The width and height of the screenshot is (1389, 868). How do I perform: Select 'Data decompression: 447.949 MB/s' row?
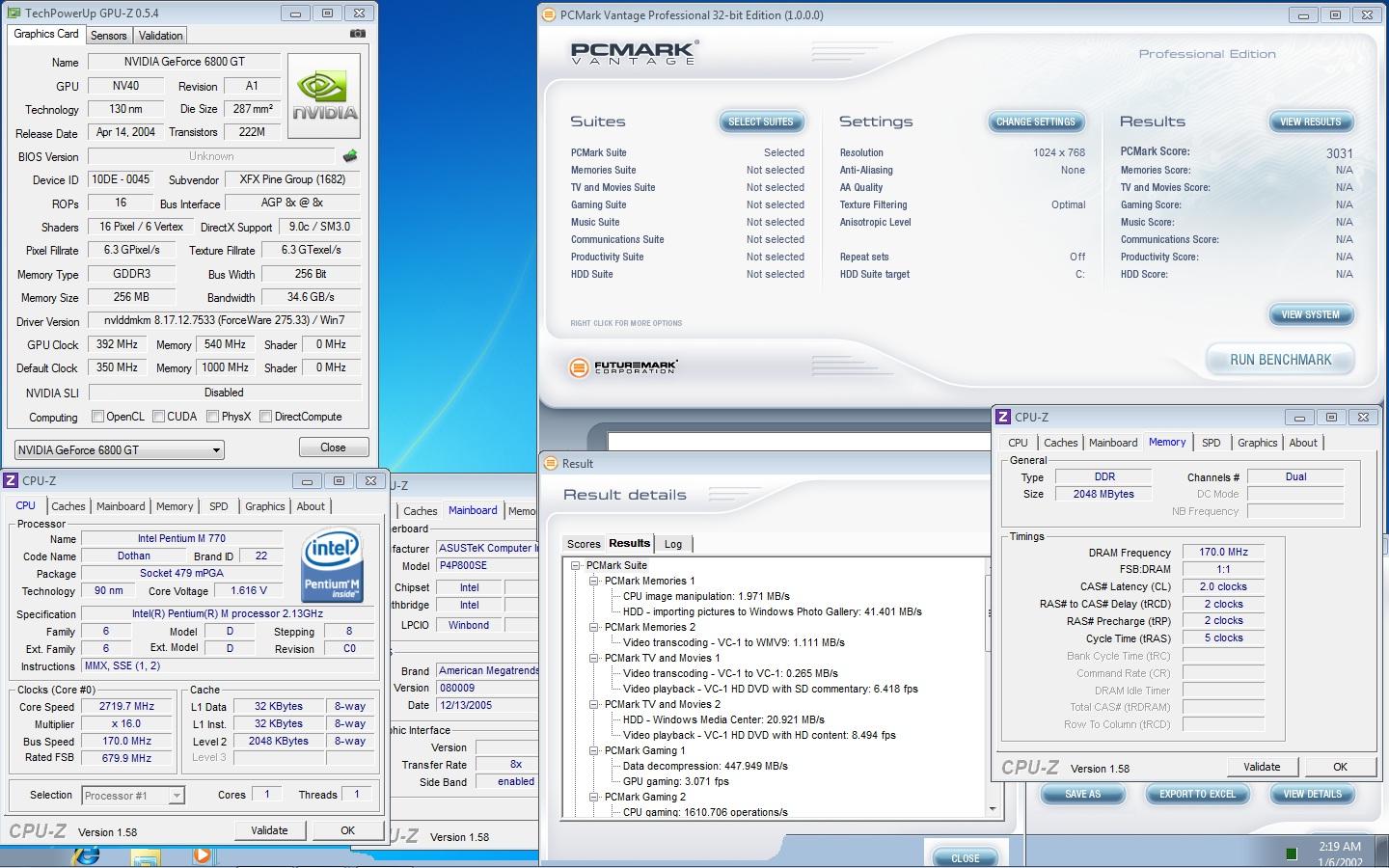tap(705, 767)
